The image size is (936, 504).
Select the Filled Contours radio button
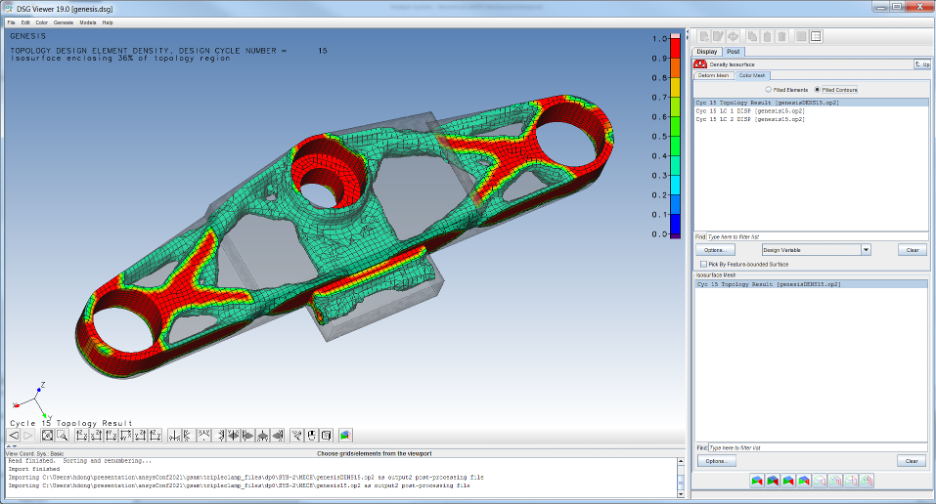point(817,90)
